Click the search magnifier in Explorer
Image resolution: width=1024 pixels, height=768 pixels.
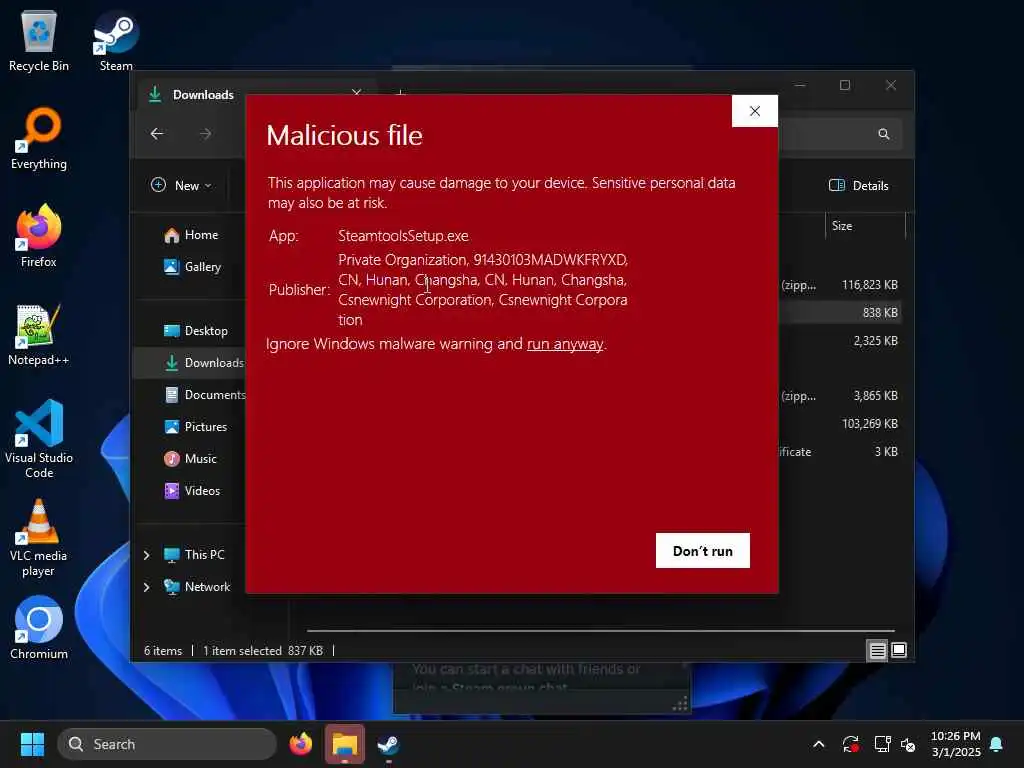pos(884,134)
